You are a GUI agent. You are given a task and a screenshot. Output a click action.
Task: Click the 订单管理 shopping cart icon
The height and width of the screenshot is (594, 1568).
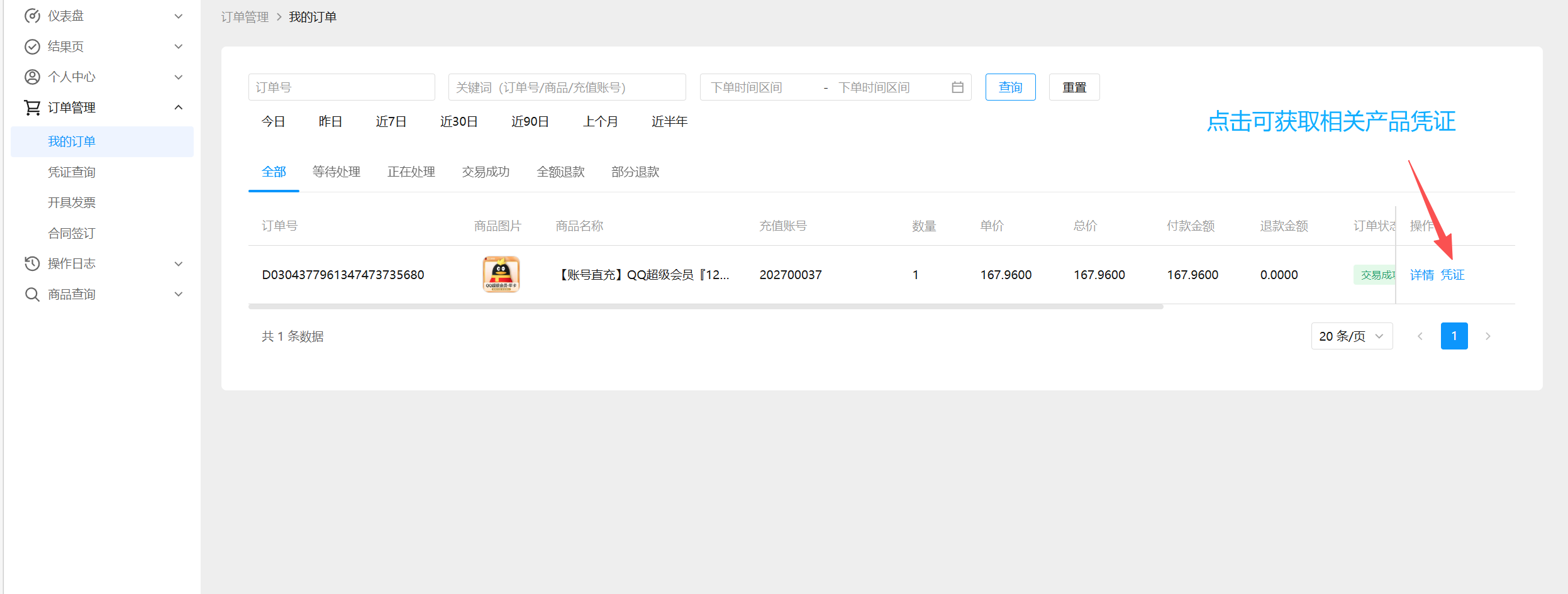[x=32, y=107]
